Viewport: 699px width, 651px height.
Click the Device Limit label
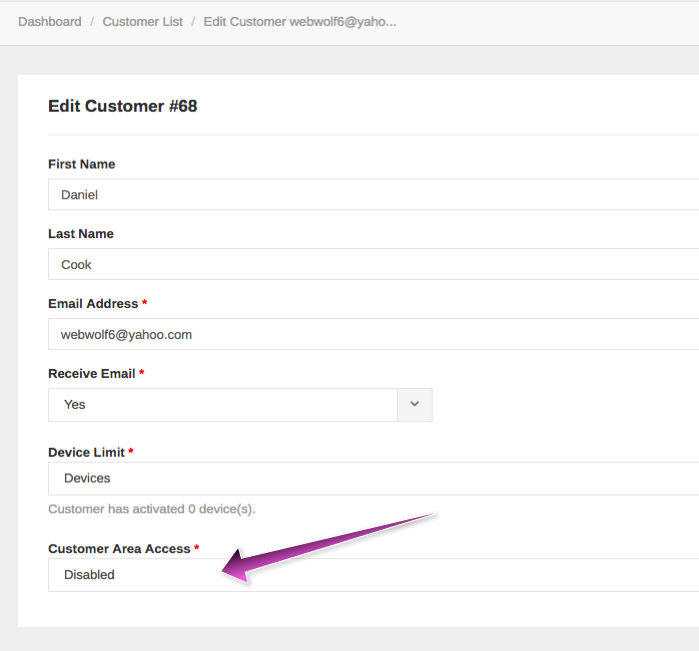click(x=86, y=452)
